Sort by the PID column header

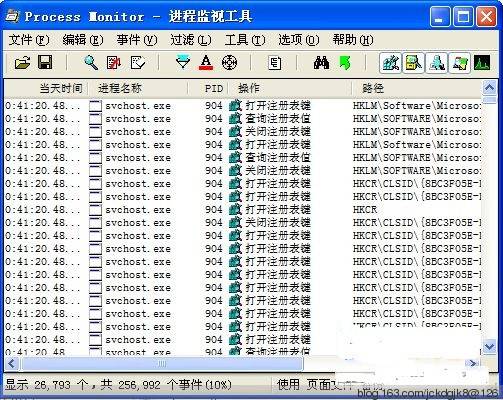point(208,89)
